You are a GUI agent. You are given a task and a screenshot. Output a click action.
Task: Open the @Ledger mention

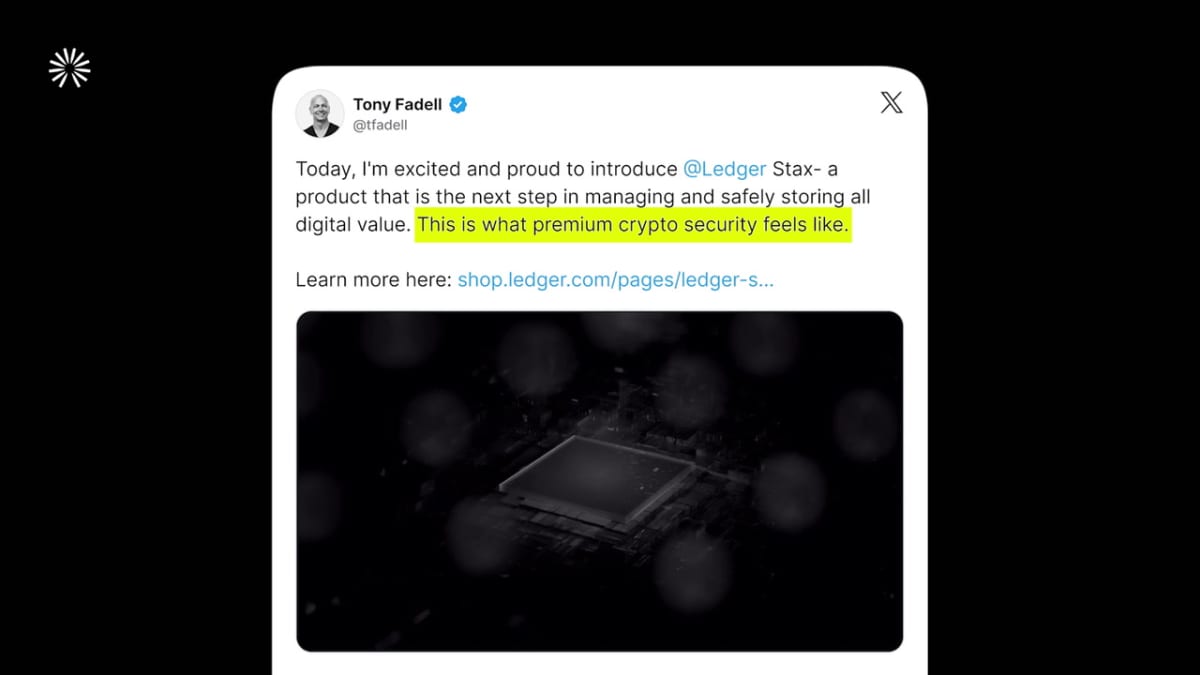tap(724, 169)
